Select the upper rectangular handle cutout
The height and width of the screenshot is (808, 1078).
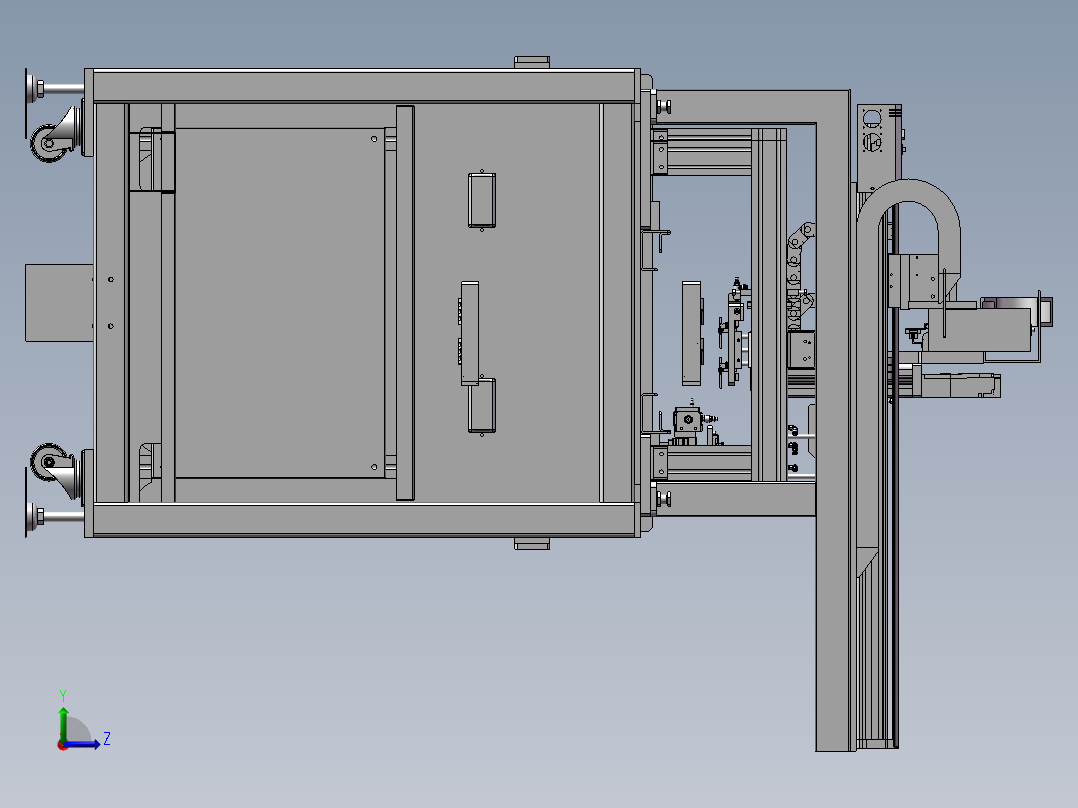tap(482, 200)
